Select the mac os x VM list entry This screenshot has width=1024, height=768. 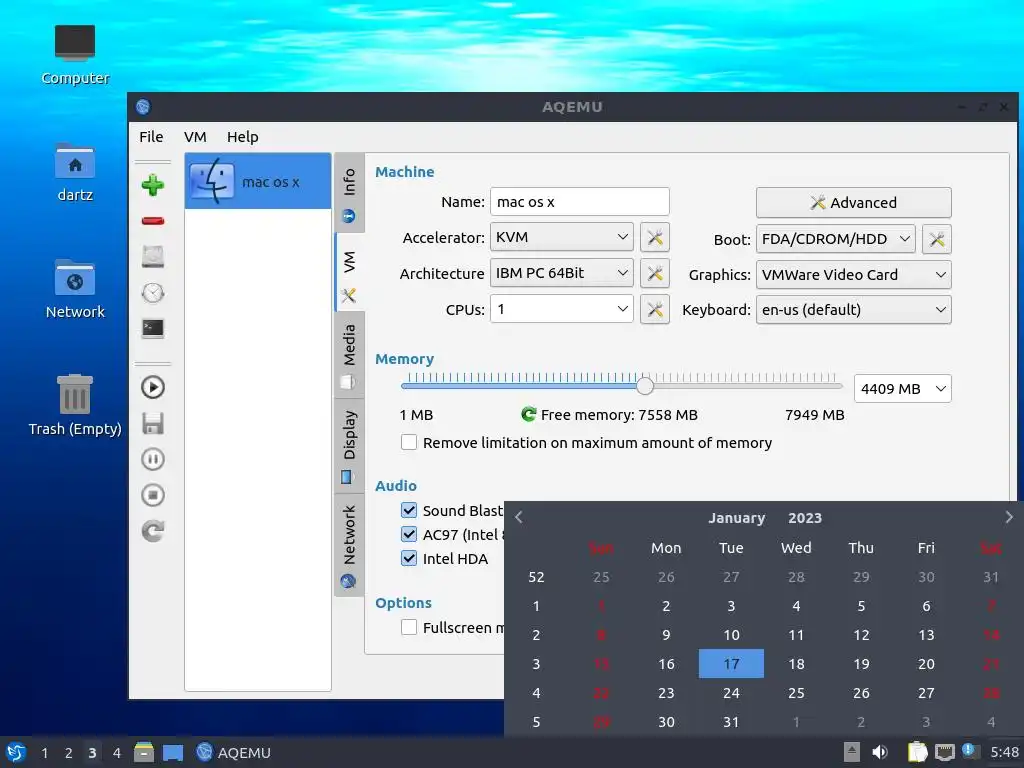click(258, 181)
